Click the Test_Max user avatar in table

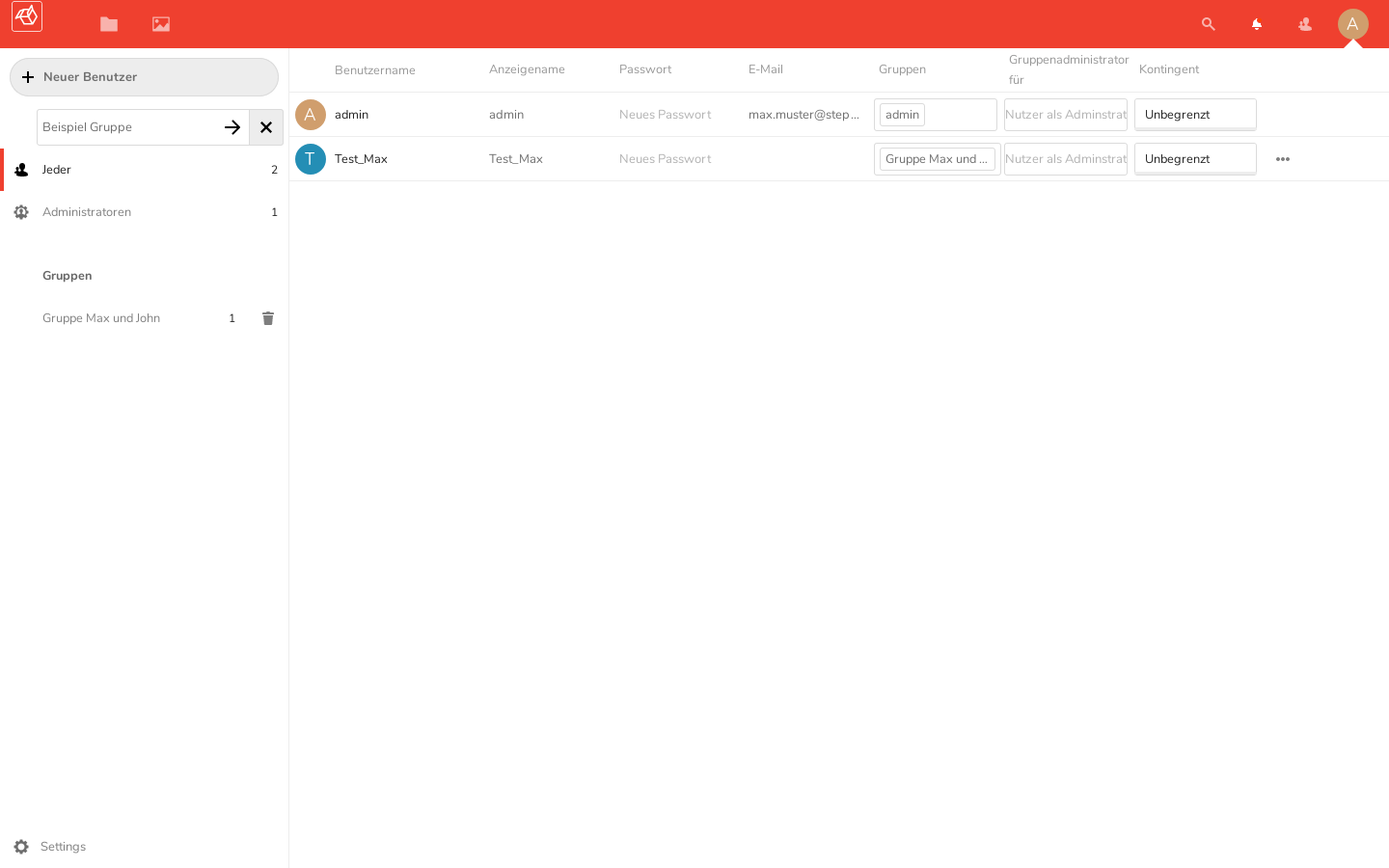pos(311,159)
